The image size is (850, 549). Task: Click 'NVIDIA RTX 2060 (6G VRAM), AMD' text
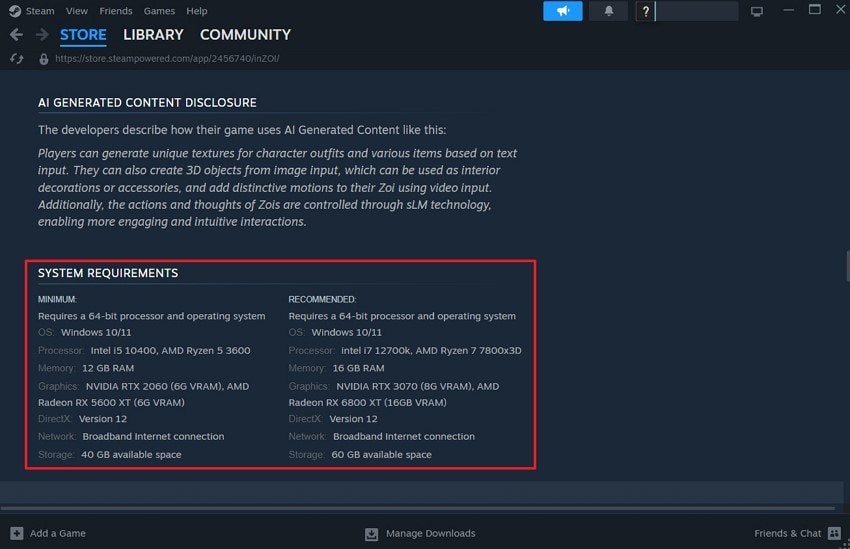(168, 386)
